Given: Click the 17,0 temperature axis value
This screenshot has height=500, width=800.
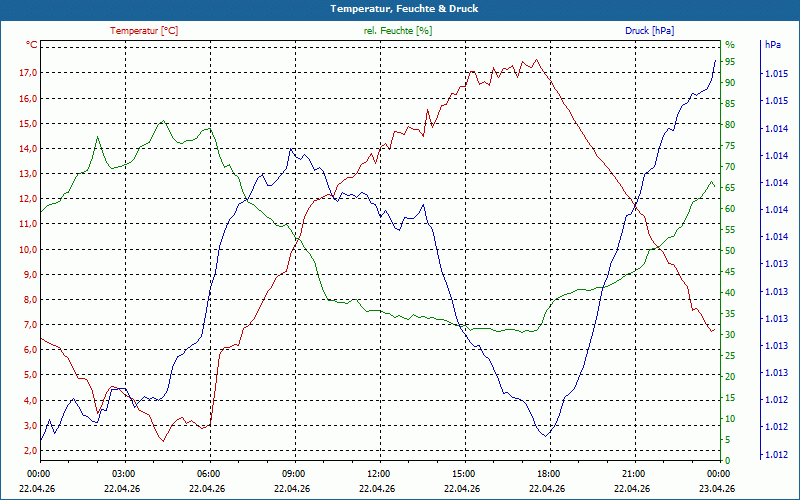Looking at the screenshot, I should point(28,73).
